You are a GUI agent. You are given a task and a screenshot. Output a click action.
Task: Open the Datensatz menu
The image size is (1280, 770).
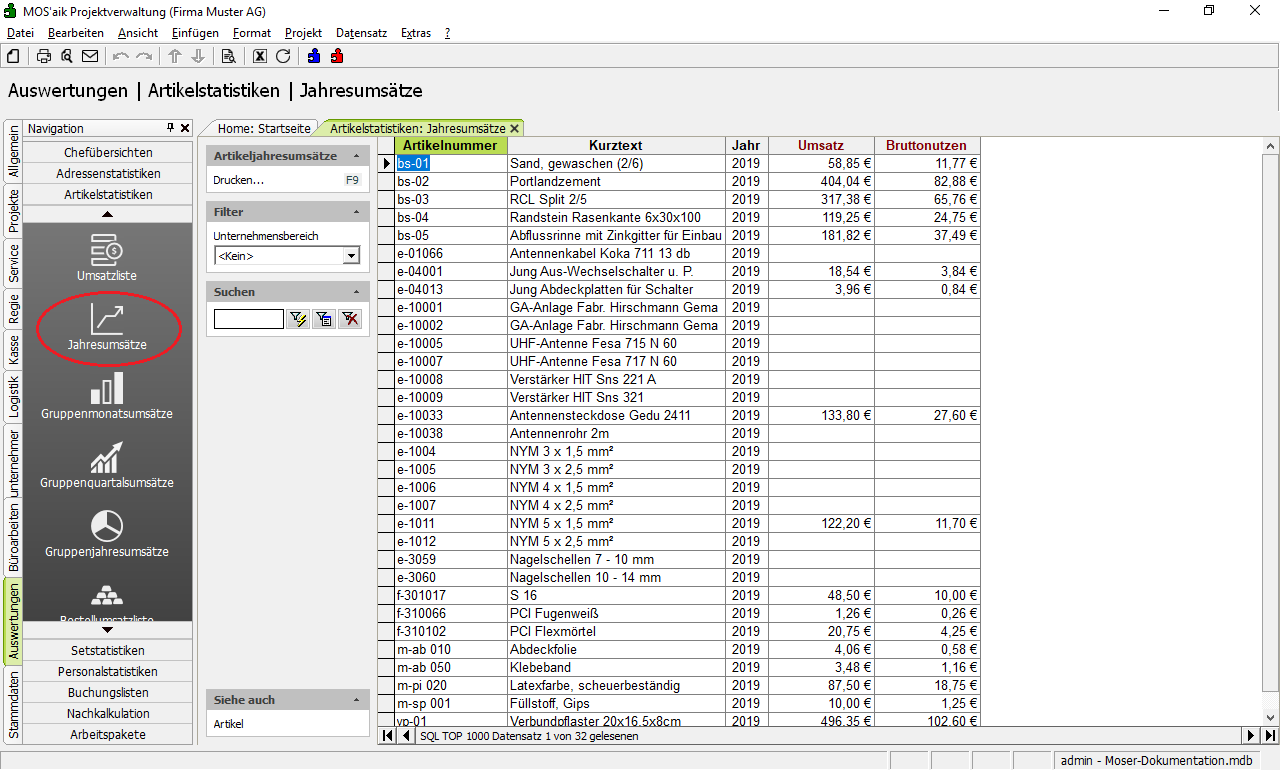coord(361,33)
